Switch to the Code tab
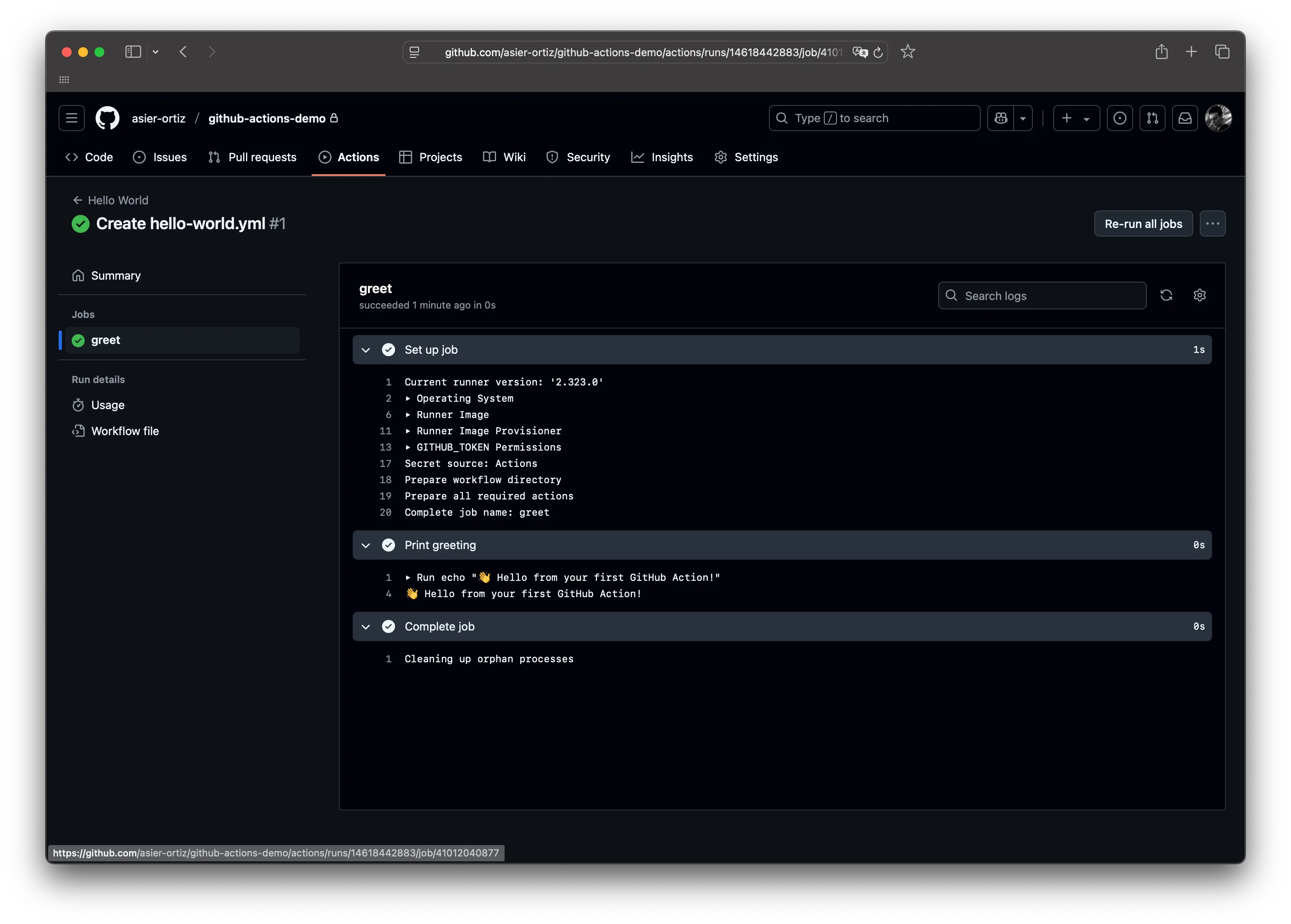 [89, 157]
